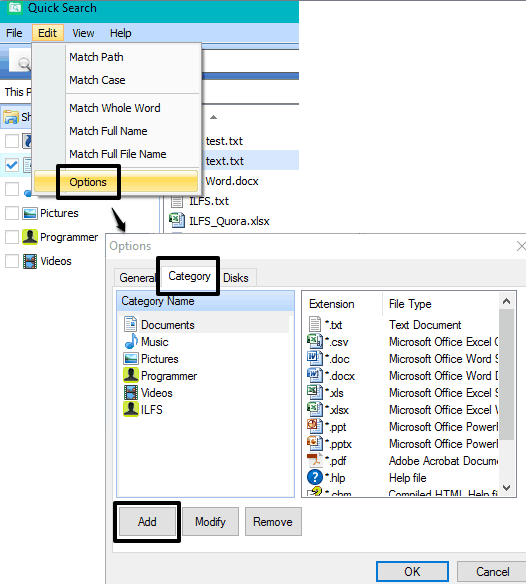Switch to the Disks tab
Image resolution: width=526 pixels, height=584 pixels.
pyautogui.click(x=236, y=278)
